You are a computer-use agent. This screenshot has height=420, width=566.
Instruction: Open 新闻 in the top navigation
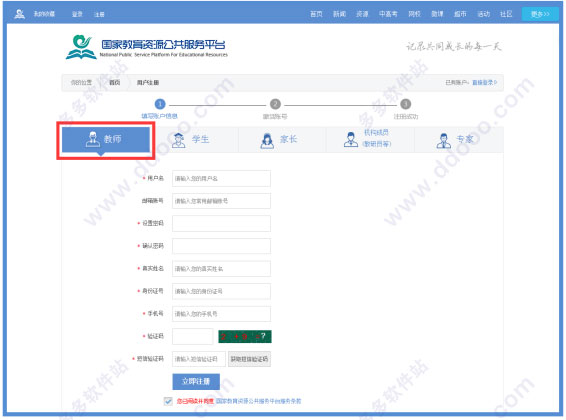(x=339, y=14)
